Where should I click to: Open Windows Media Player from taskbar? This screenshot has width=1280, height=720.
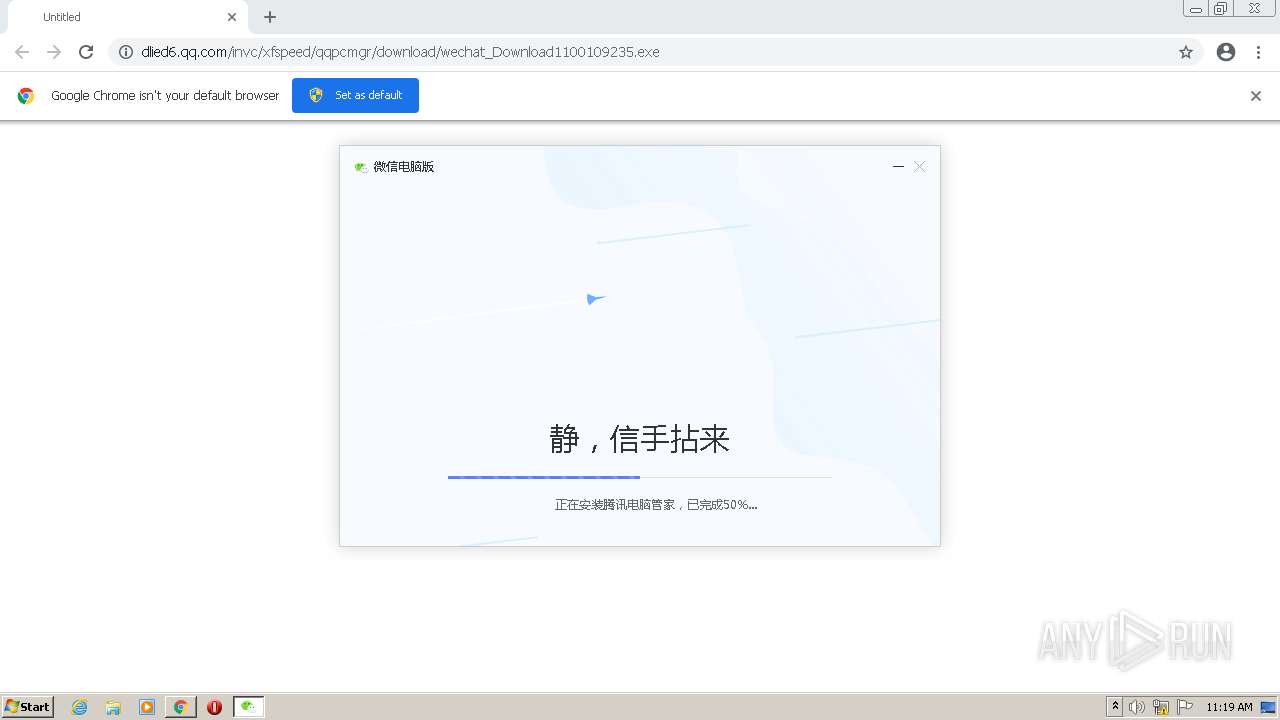(147, 707)
